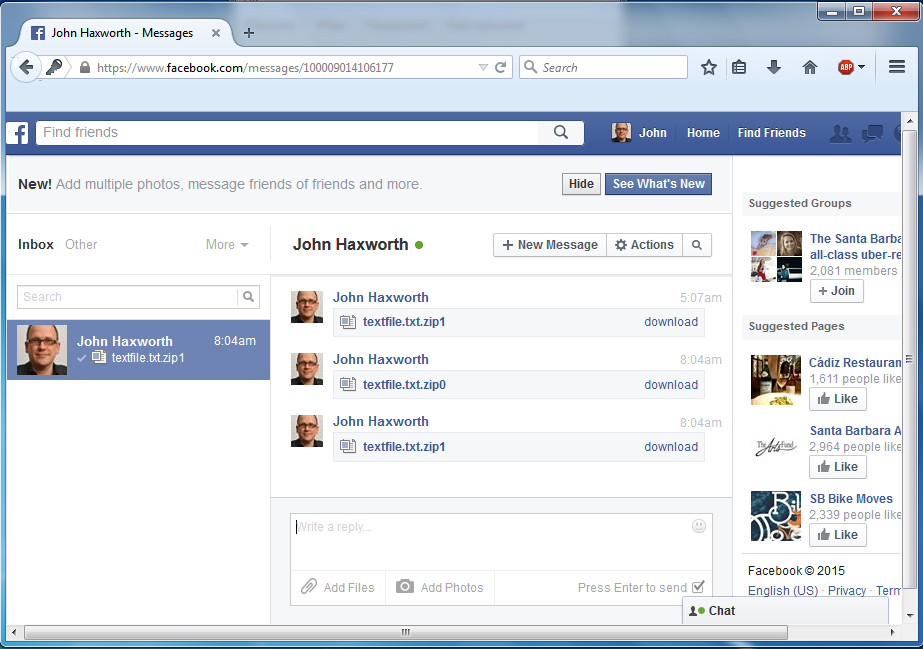Like the Santa Barbara Arts Fund page
The width and height of the screenshot is (923, 649).
838,467
